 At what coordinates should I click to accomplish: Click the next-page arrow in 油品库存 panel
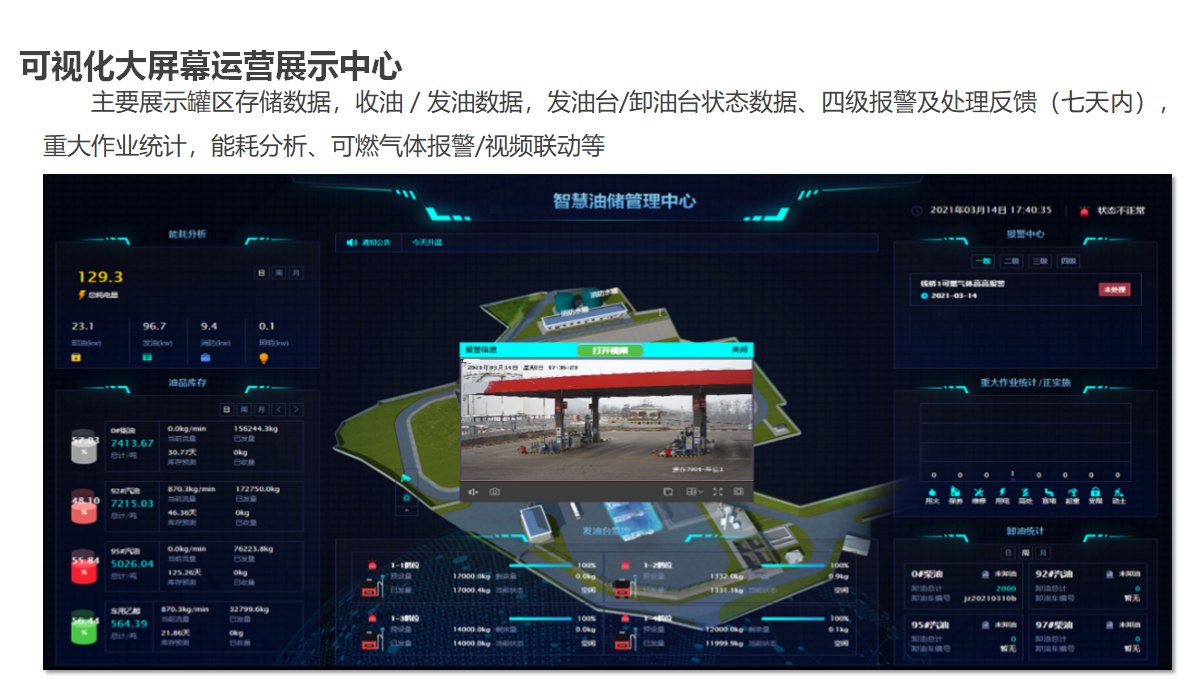point(296,409)
